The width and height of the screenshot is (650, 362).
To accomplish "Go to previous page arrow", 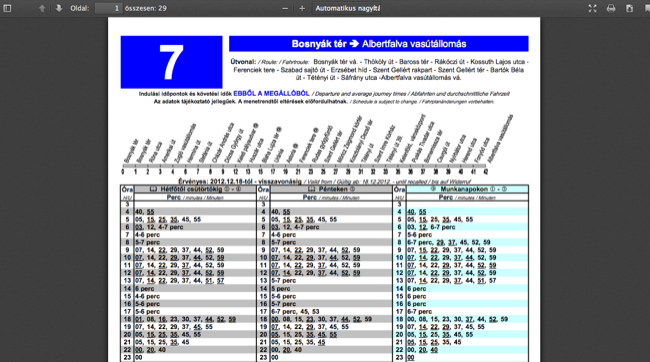I will click(x=42, y=8).
